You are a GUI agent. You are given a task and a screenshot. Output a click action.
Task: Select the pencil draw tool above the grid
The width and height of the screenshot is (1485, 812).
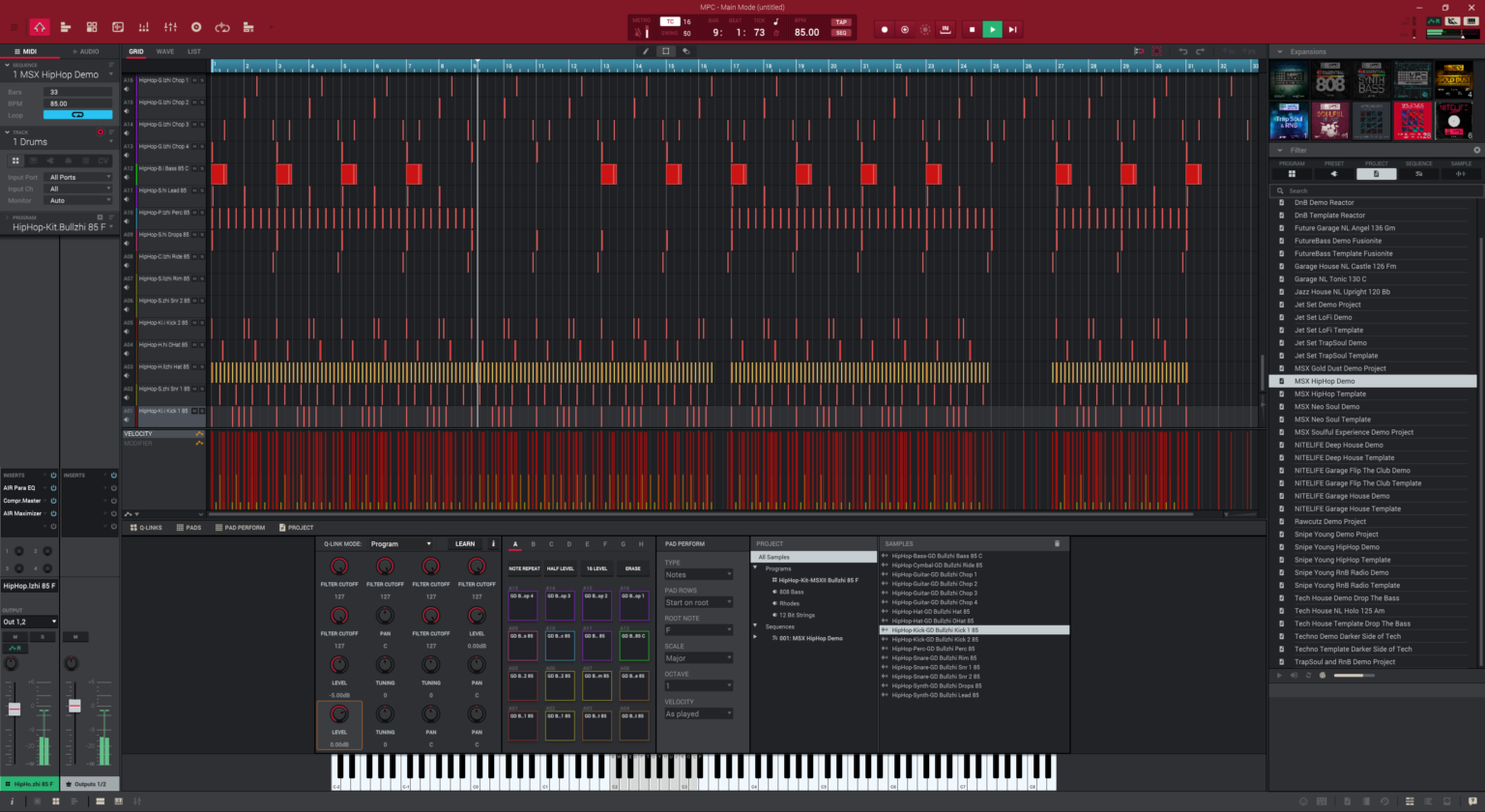(645, 51)
